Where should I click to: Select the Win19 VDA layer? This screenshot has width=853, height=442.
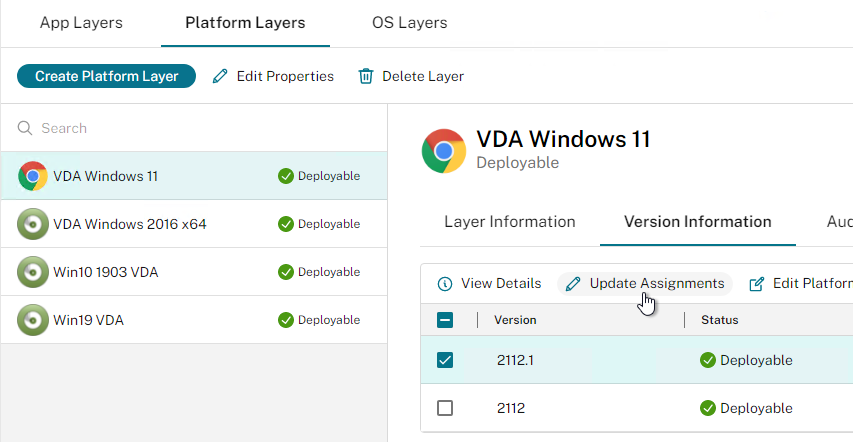click(194, 320)
